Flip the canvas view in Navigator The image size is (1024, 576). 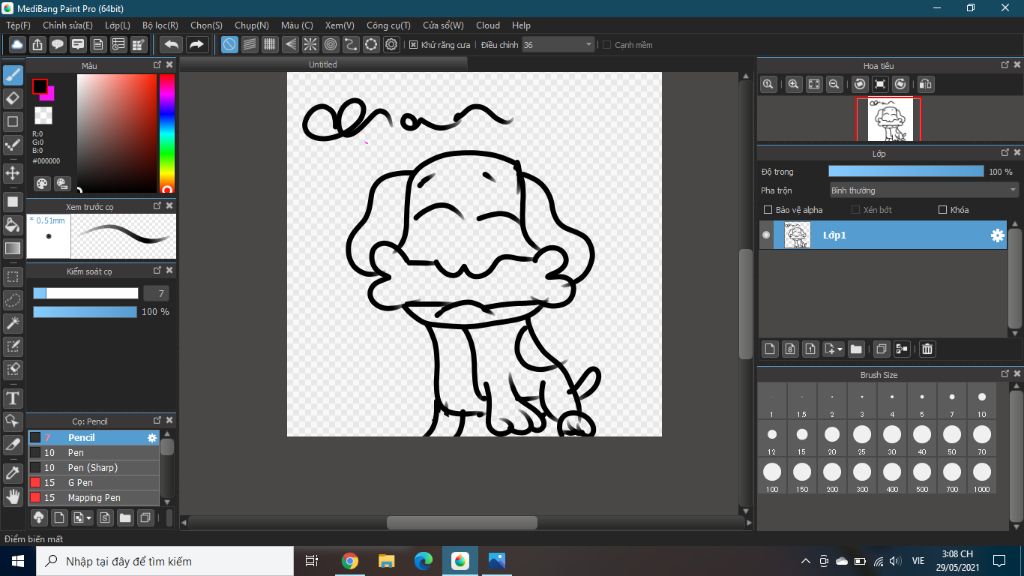[925, 84]
